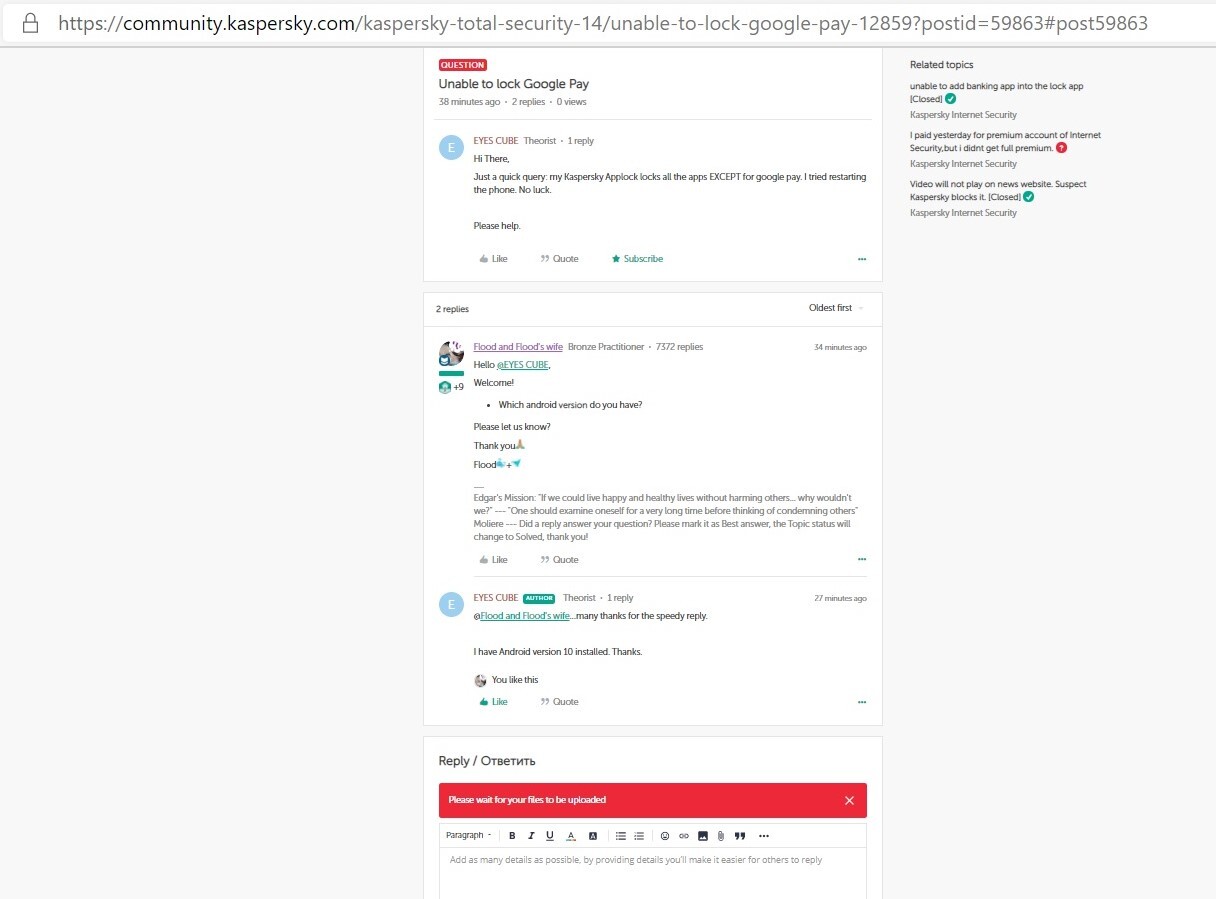Dismiss the file upload warning banner
Viewport: 1216px width, 899px height.
tap(849, 800)
